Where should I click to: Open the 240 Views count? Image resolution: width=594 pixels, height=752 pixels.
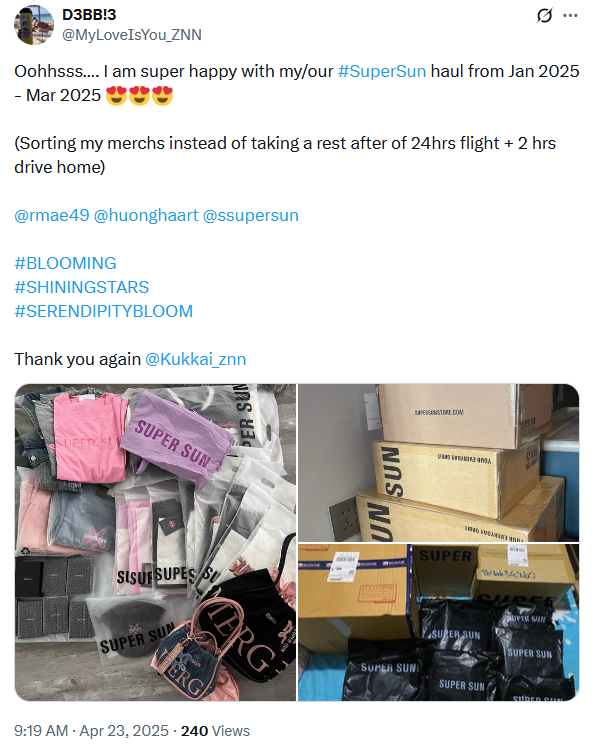[215, 731]
